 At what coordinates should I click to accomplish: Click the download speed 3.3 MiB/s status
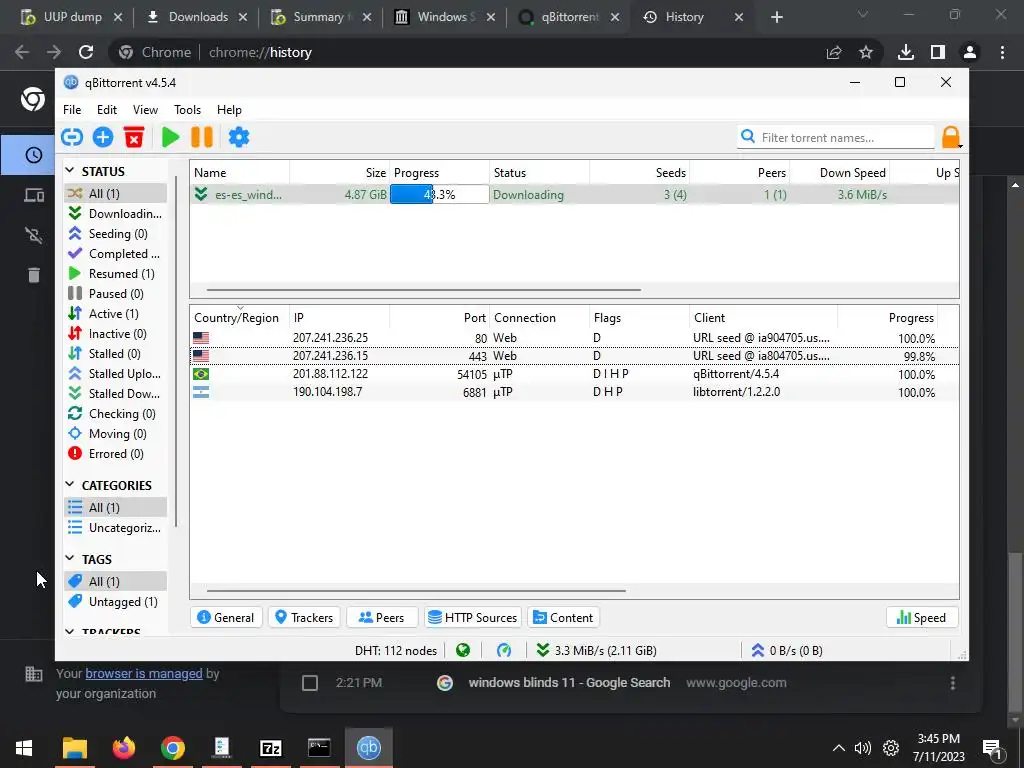(x=596, y=650)
